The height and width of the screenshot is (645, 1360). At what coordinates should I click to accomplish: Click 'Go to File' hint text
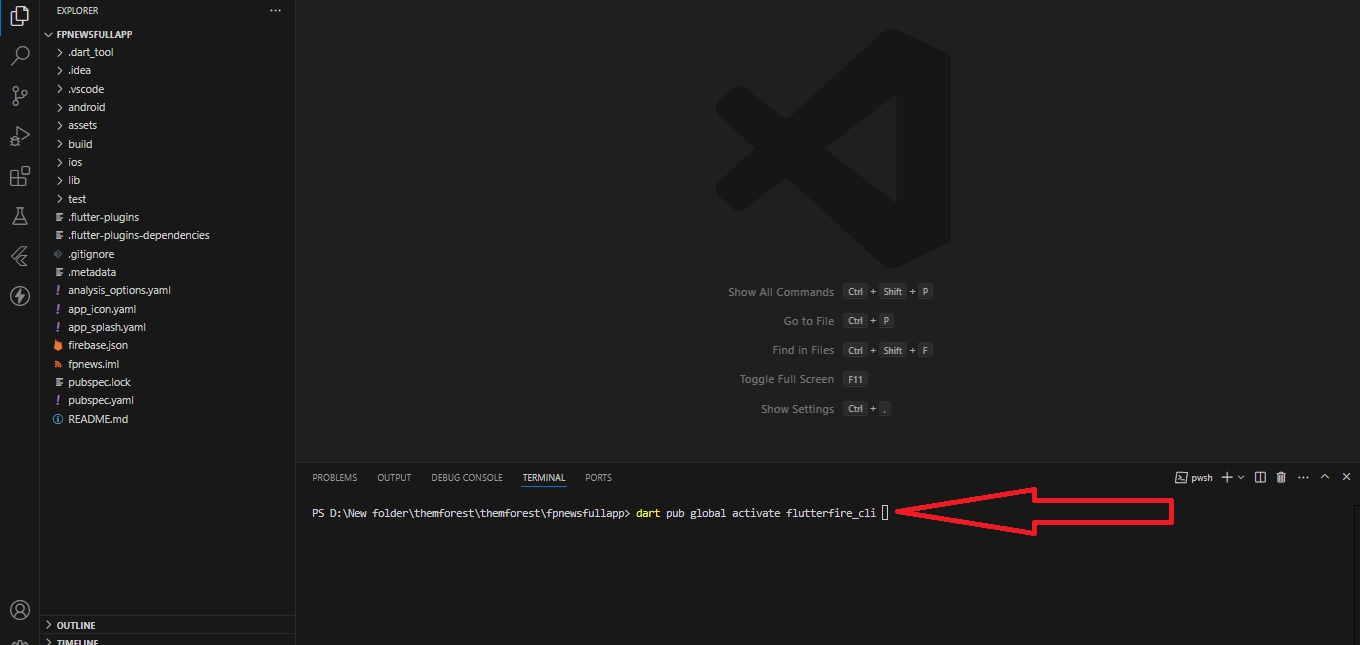[808, 321]
